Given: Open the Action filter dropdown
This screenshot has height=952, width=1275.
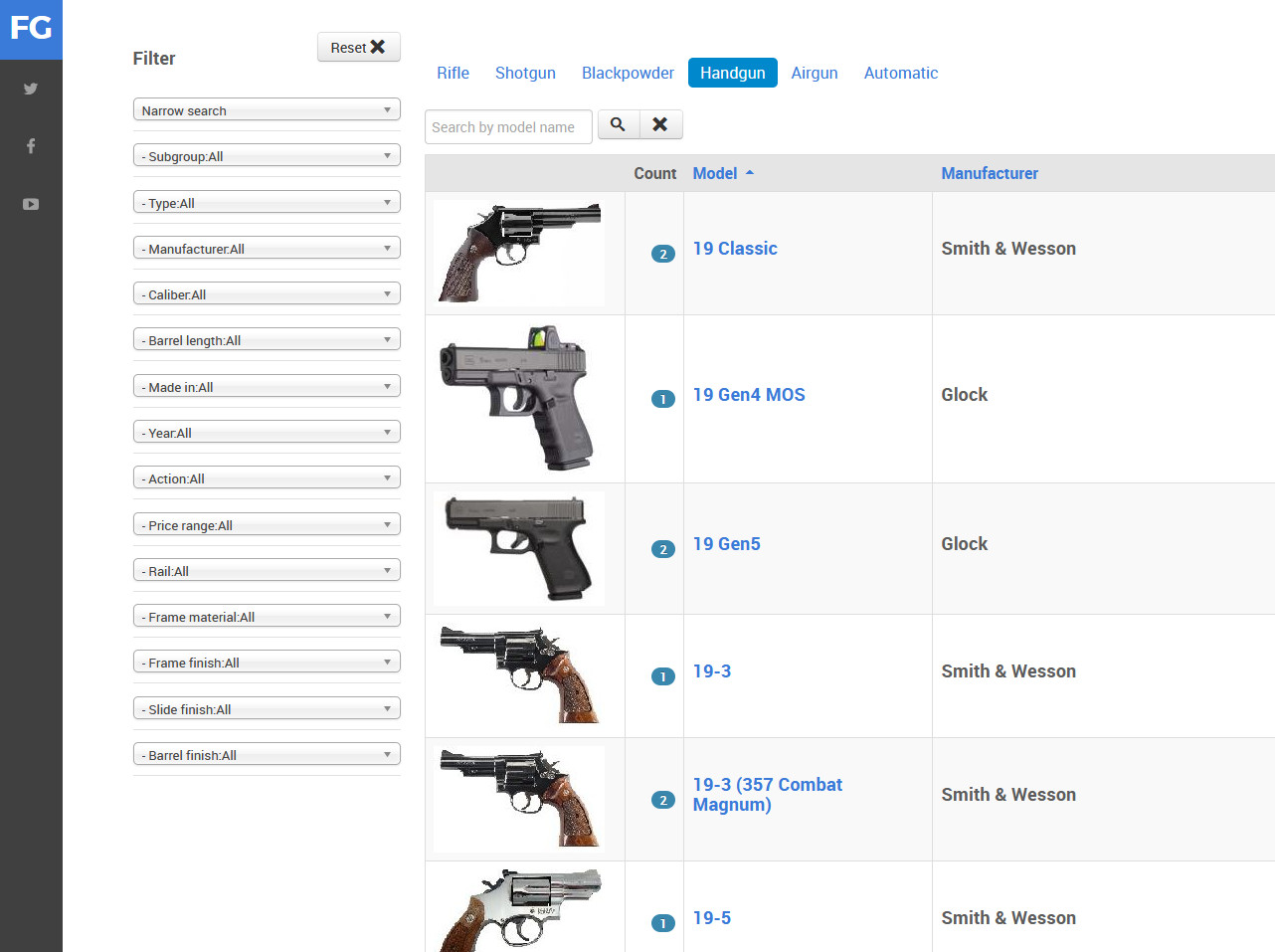Looking at the screenshot, I should 267,477.
